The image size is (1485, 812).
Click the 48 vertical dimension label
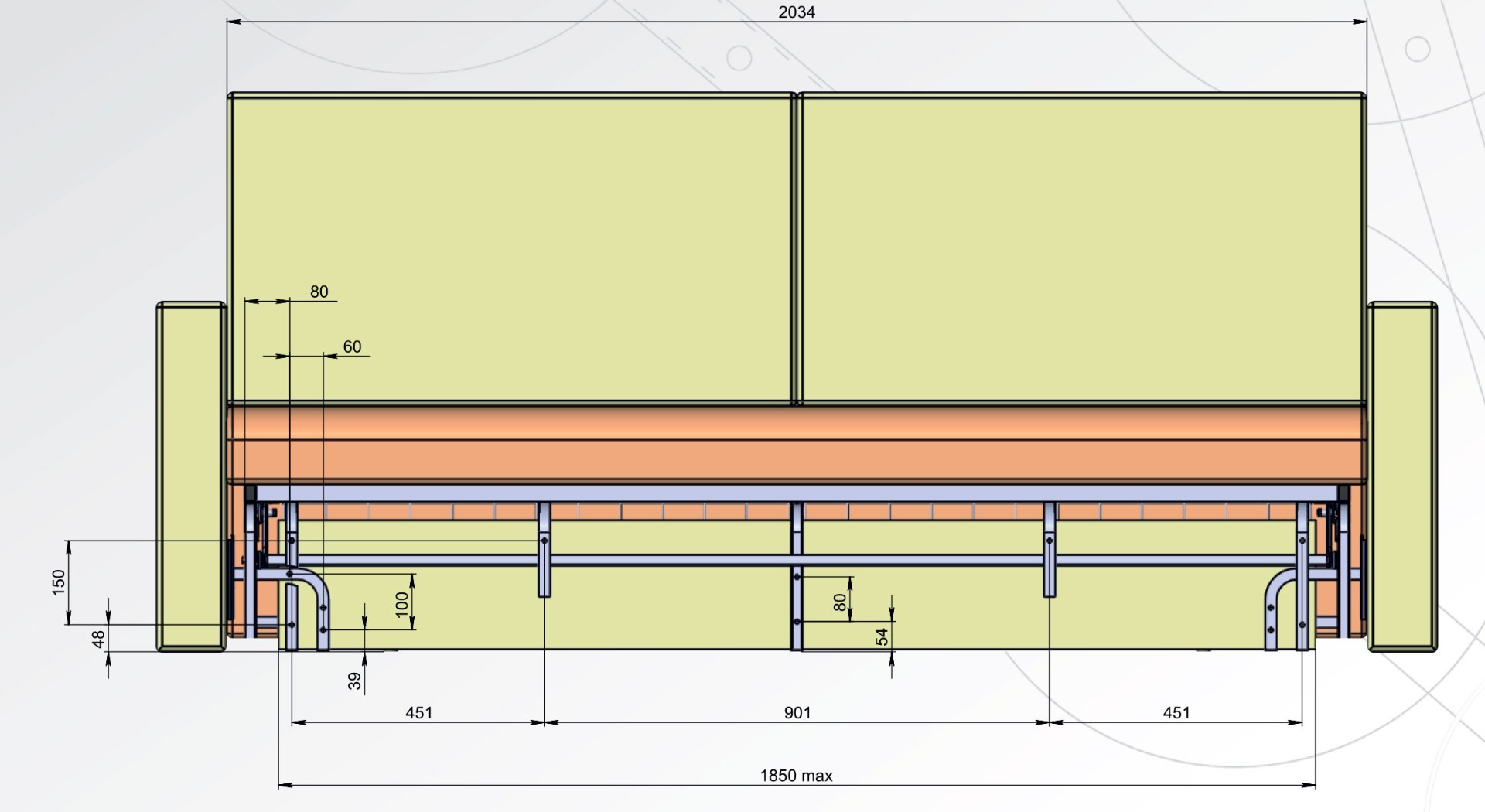pyautogui.click(x=98, y=639)
